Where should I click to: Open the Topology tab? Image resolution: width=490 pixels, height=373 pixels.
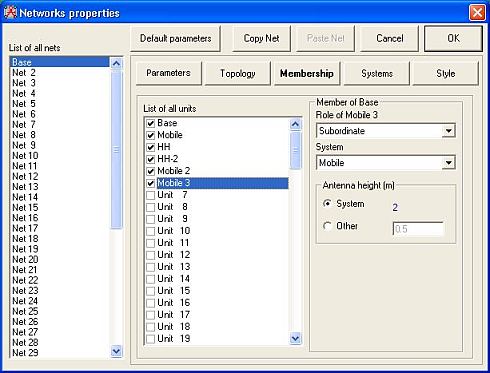[x=238, y=73]
